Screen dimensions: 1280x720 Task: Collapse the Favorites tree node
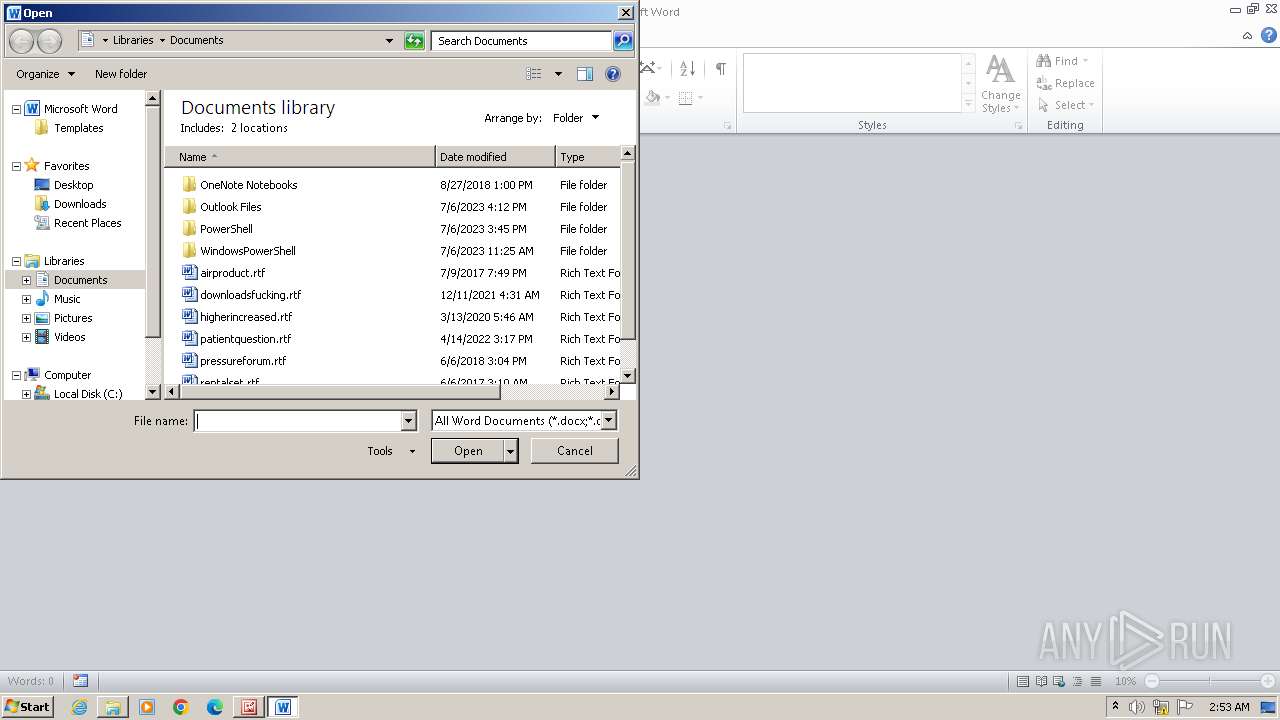(x=16, y=166)
